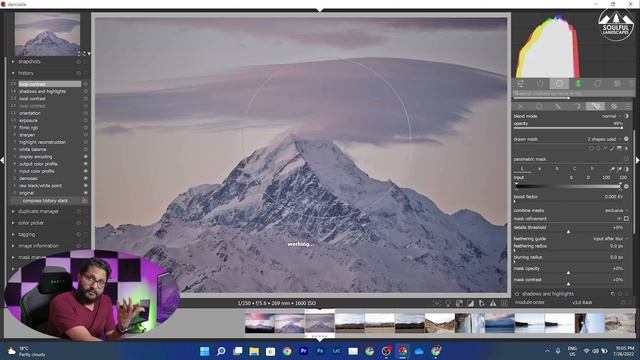Toggle soft proofing icon below image
This screenshot has width=640, height=360.
pos(482,303)
